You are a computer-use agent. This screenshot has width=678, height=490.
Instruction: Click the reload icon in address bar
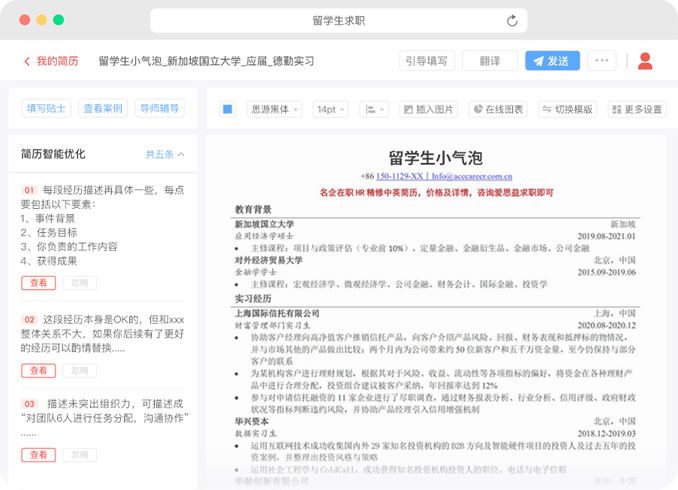(x=513, y=20)
